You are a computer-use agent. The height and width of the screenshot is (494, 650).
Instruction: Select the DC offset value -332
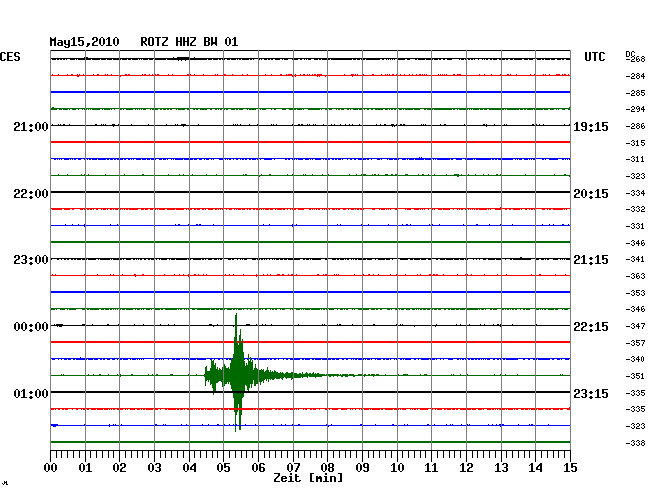click(x=635, y=209)
